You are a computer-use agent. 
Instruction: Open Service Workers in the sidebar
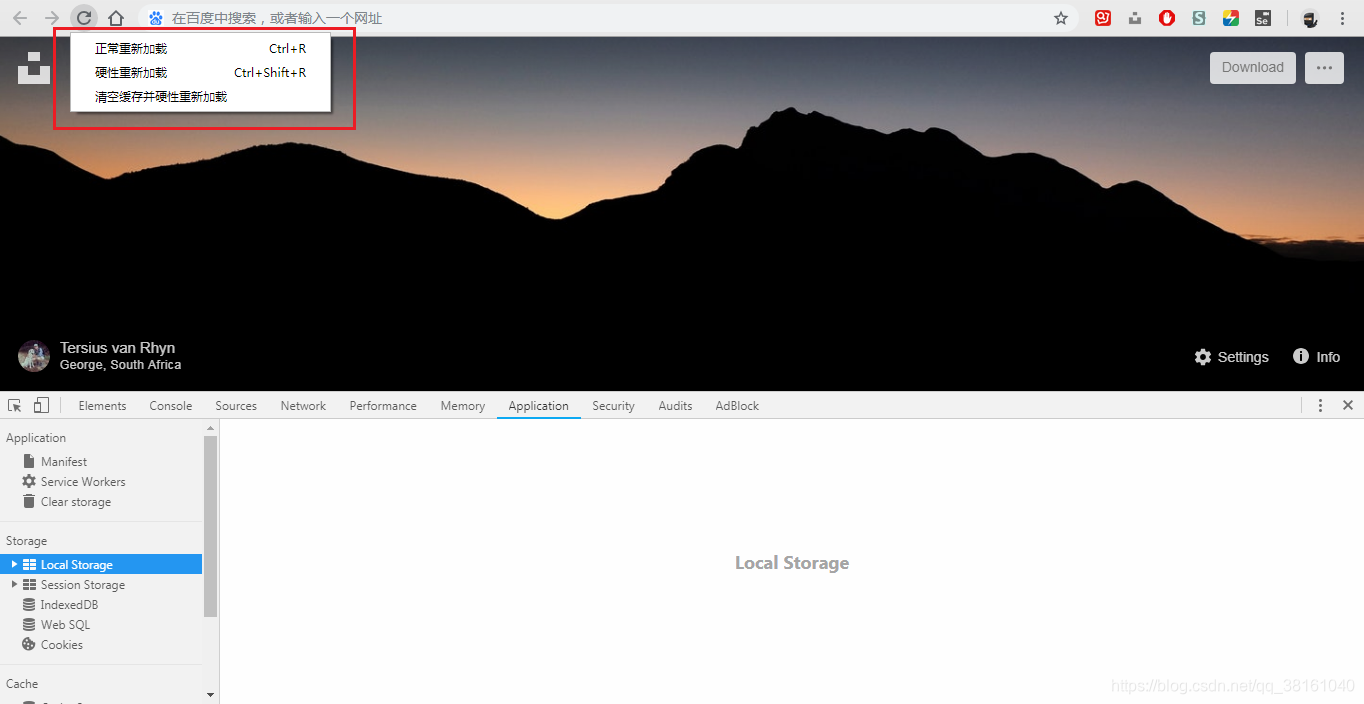[83, 482]
